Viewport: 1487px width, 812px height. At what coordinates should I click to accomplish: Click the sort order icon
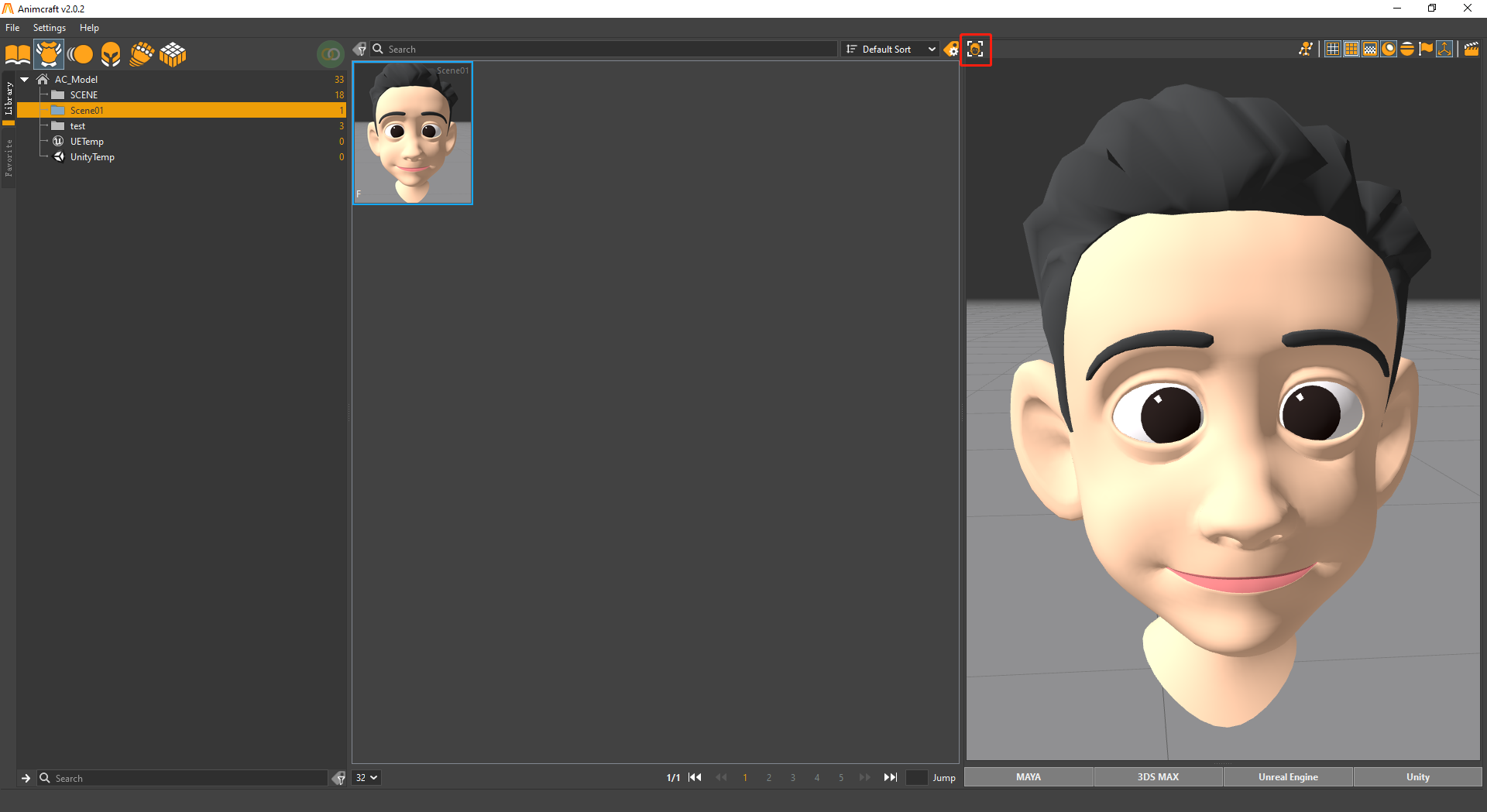[x=852, y=49]
